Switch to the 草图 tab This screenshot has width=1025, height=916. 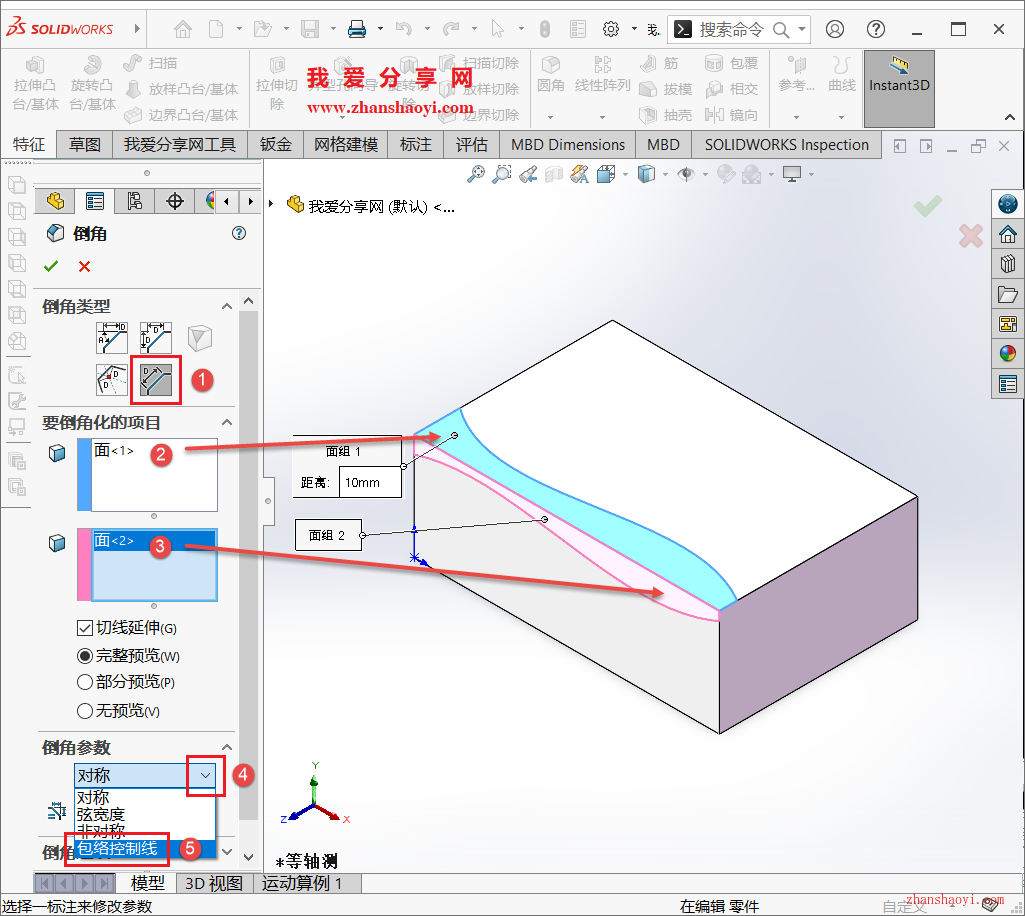pyautogui.click(x=84, y=144)
